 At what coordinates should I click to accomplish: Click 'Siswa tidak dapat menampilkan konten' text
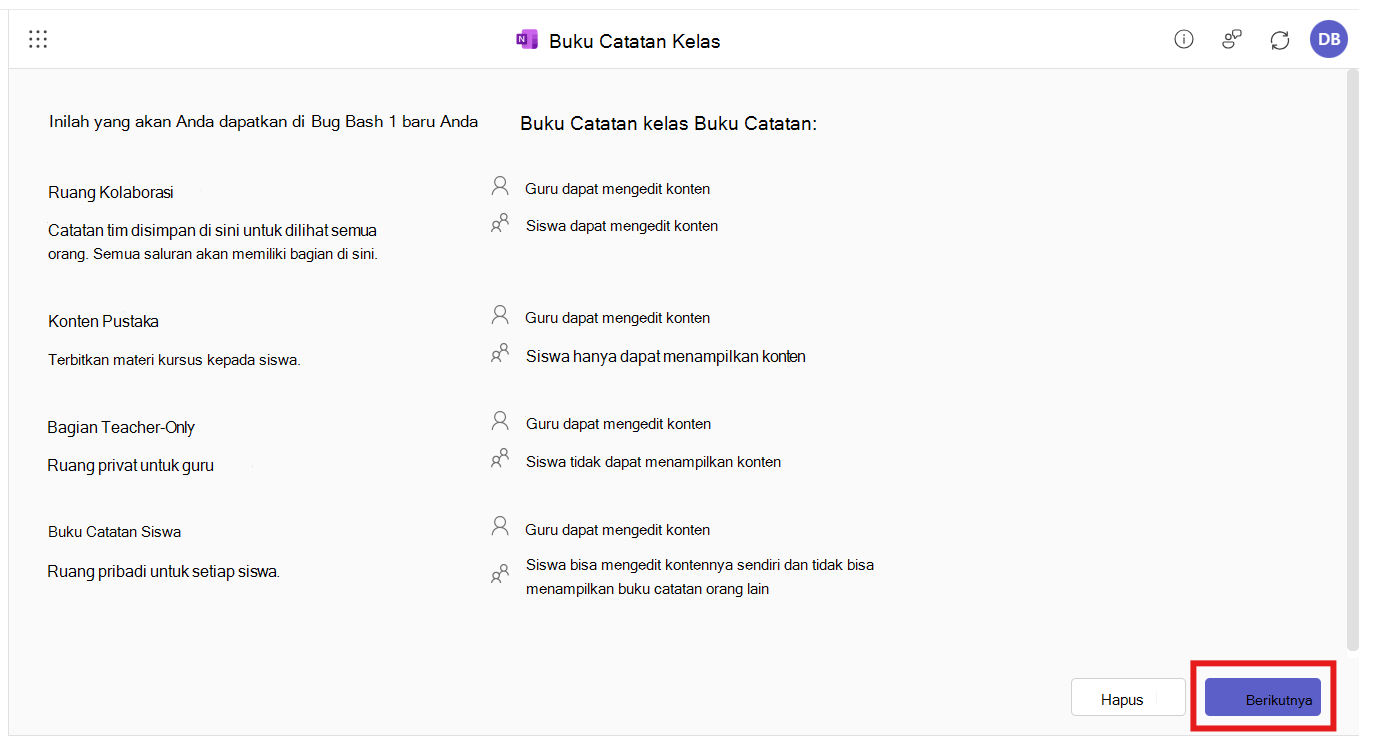653,462
